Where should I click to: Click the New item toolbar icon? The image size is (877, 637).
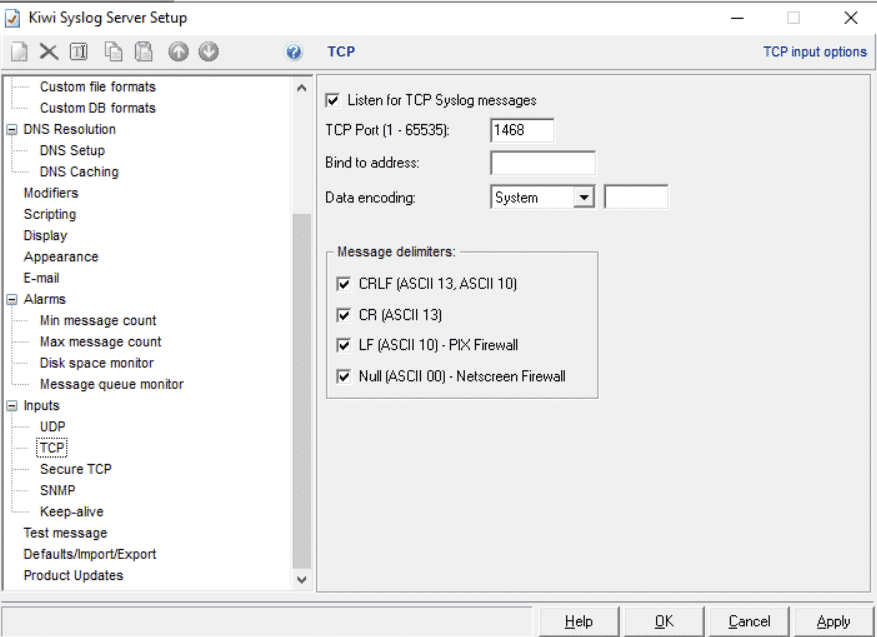[x=19, y=52]
